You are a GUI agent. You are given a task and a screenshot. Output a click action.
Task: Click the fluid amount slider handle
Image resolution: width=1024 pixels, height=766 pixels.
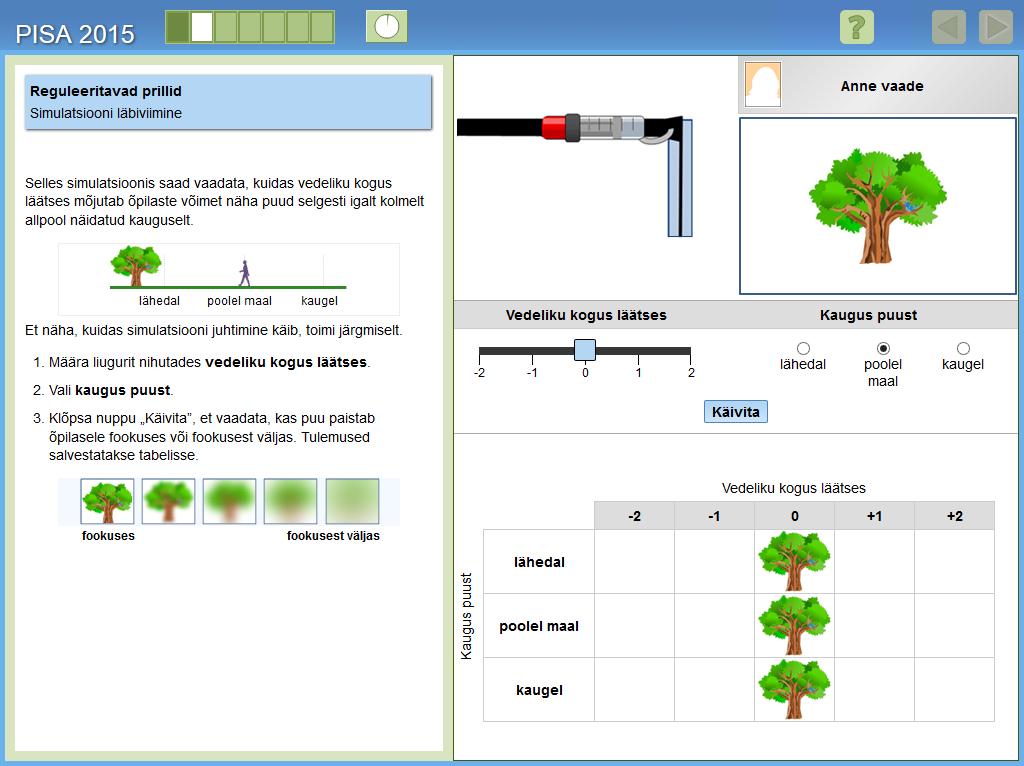(585, 350)
